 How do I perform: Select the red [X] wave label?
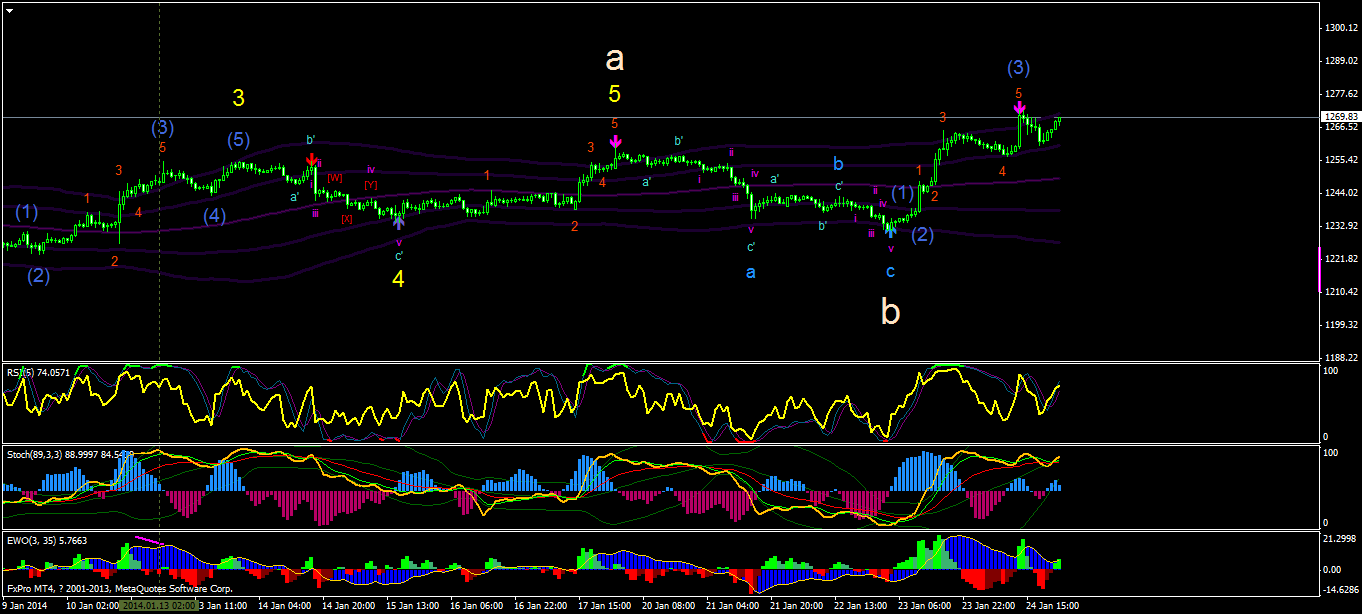point(347,218)
